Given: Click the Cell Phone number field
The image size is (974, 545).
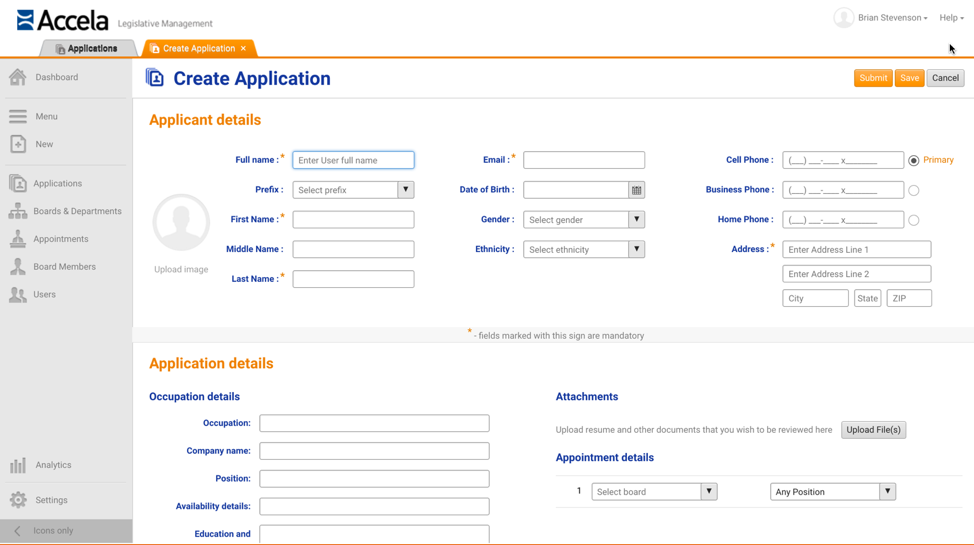Looking at the screenshot, I should pos(843,160).
